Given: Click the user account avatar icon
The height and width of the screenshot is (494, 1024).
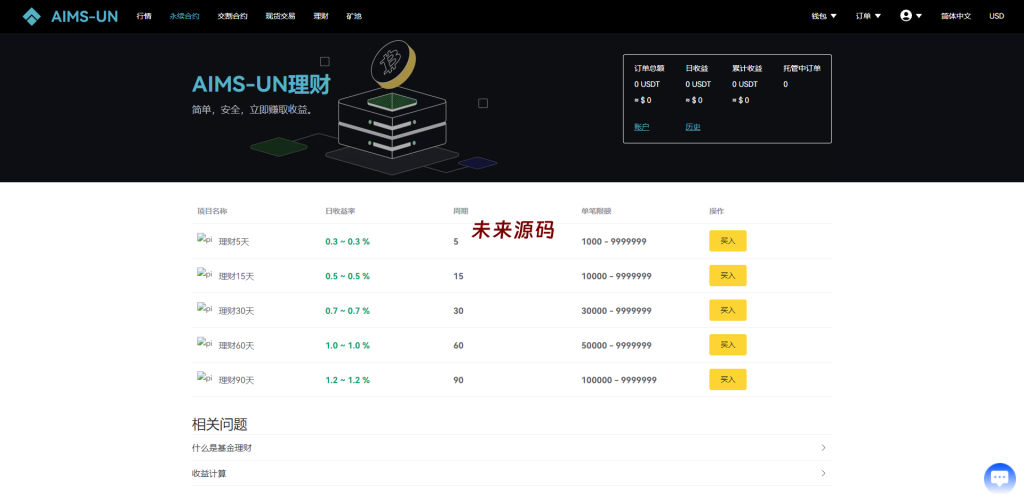Looking at the screenshot, I should (906, 16).
